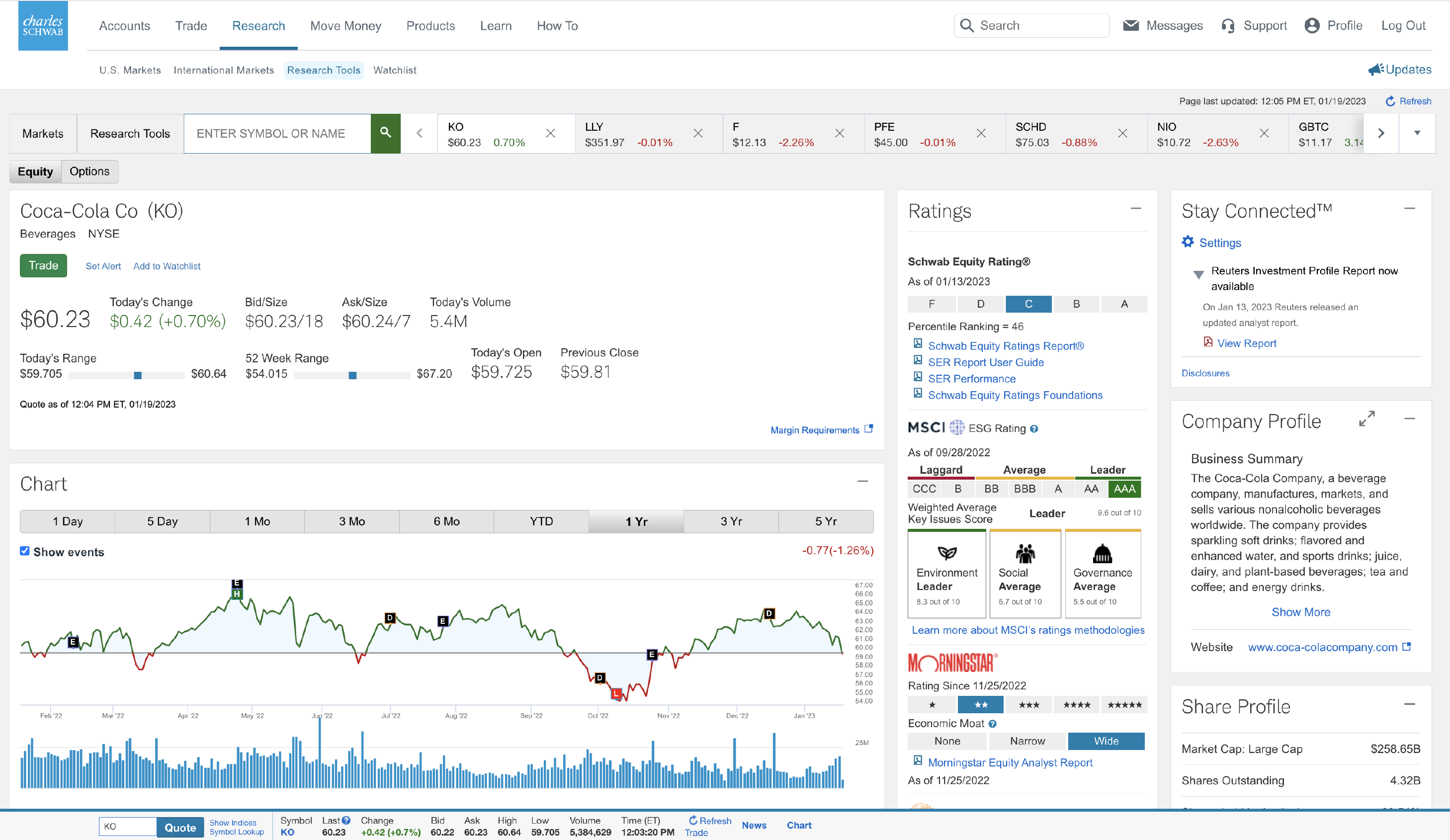Image resolution: width=1450 pixels, height=840 pixels.
Task: Select the 3 Mo chart range
Action: [352, 521]
